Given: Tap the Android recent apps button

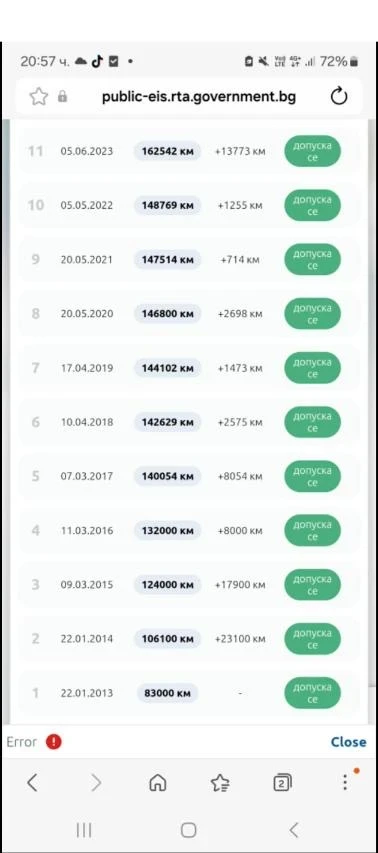Looking at the screenshot, I should pyautogui.click(x=84, y=830).
